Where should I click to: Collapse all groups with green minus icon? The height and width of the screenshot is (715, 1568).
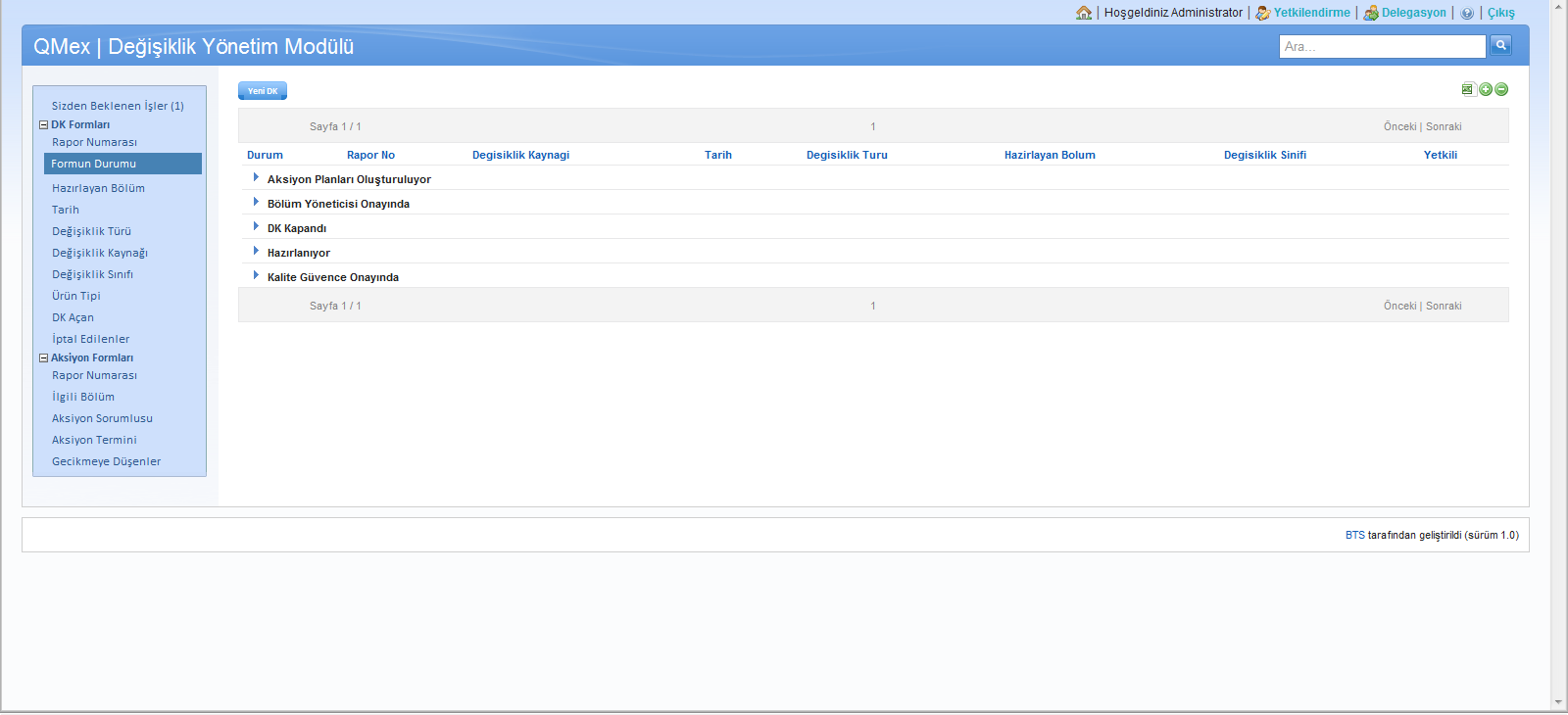[1501, 89]
